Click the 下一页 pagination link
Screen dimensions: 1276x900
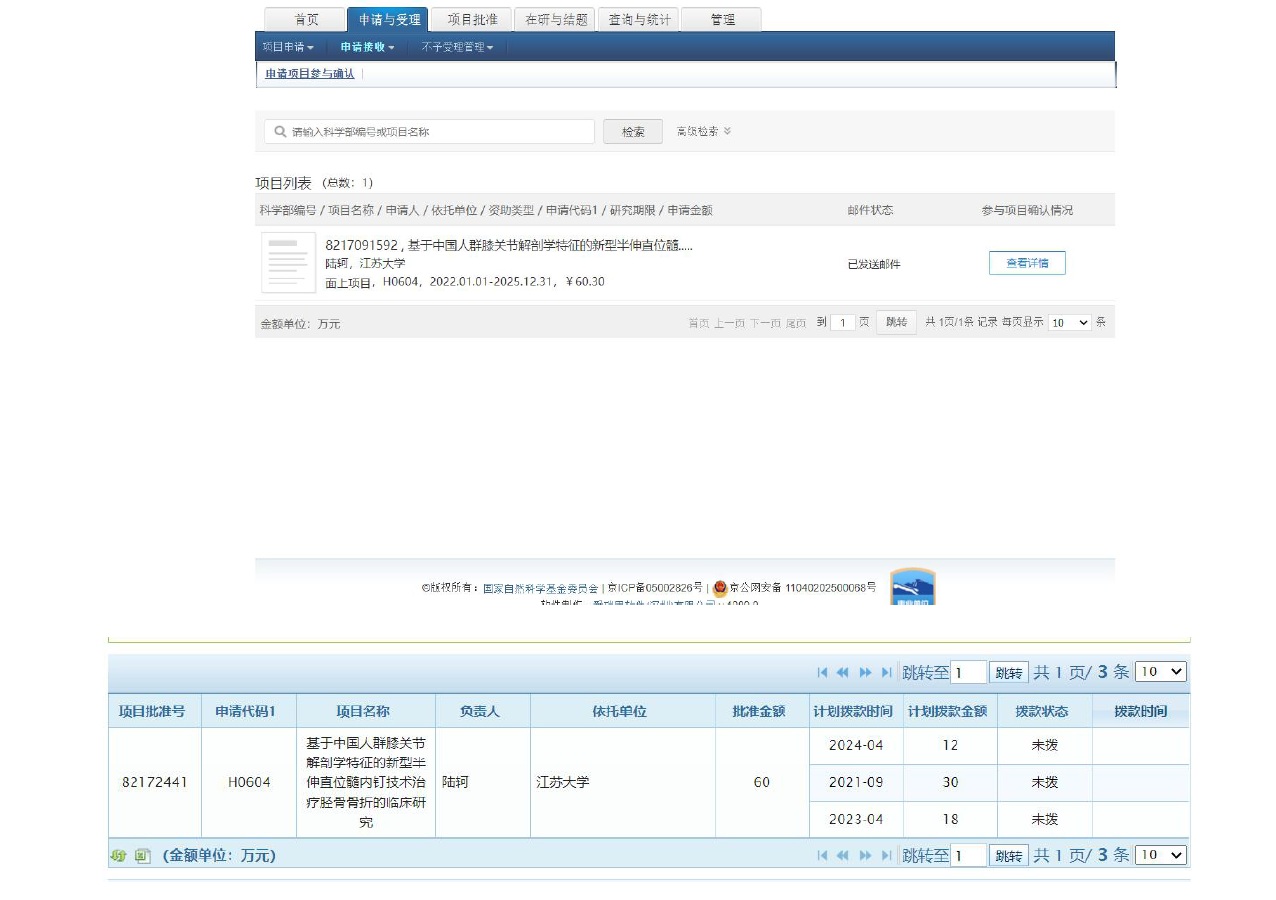[765, 323]
